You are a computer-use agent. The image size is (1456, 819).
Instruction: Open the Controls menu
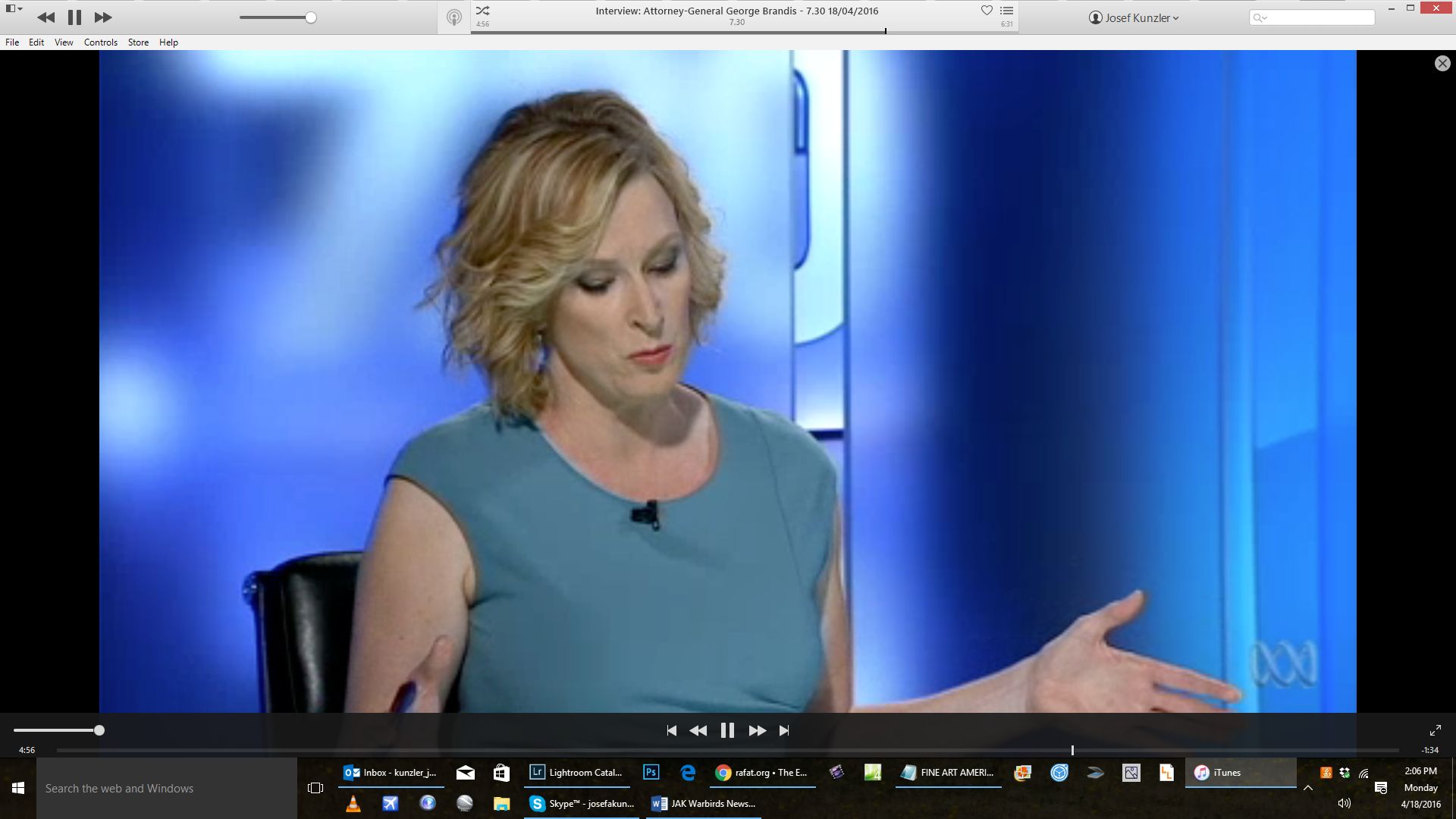pos(100,42)
